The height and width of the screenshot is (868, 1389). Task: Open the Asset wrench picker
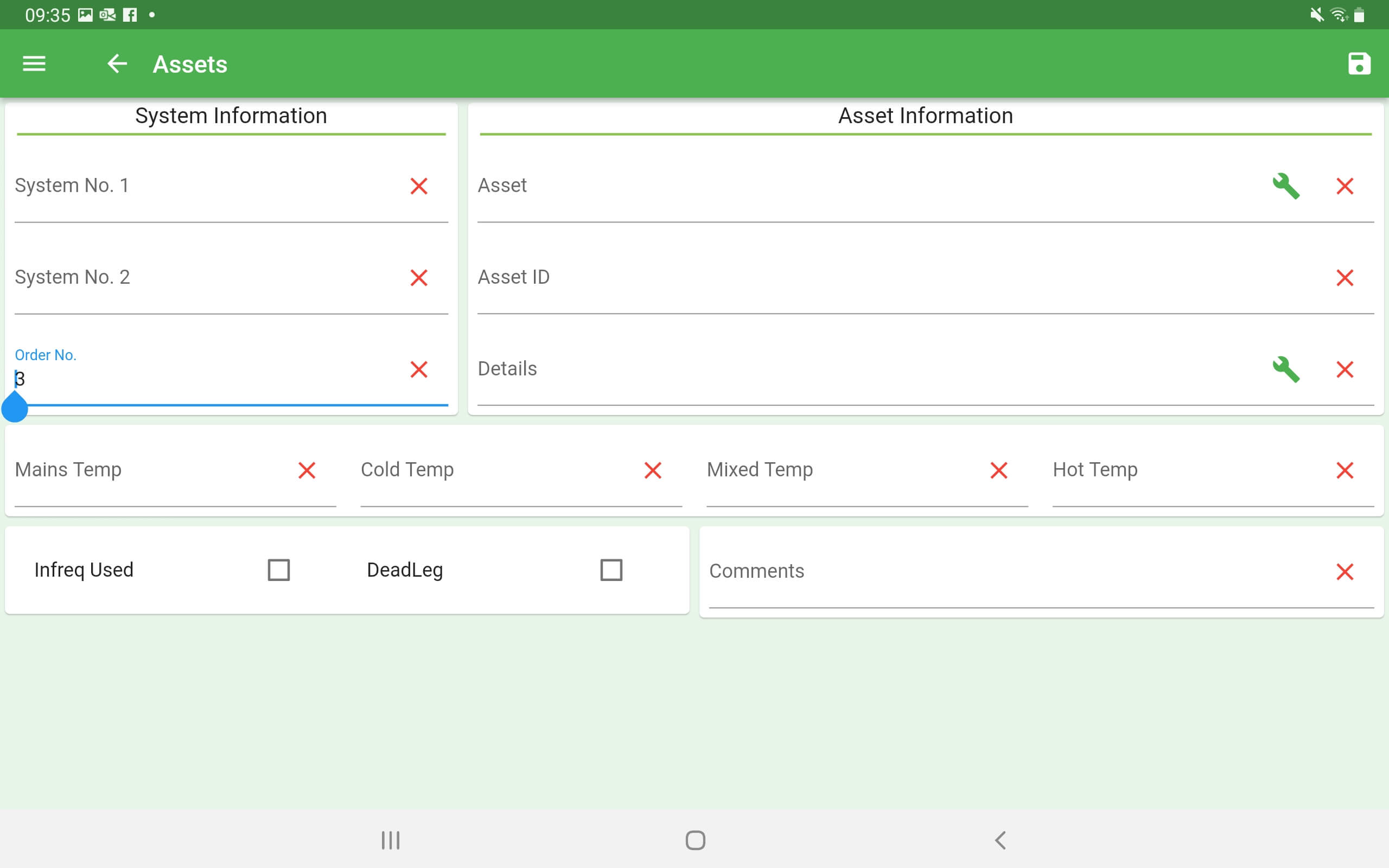pyautogui.click(x=1286, y=186)
